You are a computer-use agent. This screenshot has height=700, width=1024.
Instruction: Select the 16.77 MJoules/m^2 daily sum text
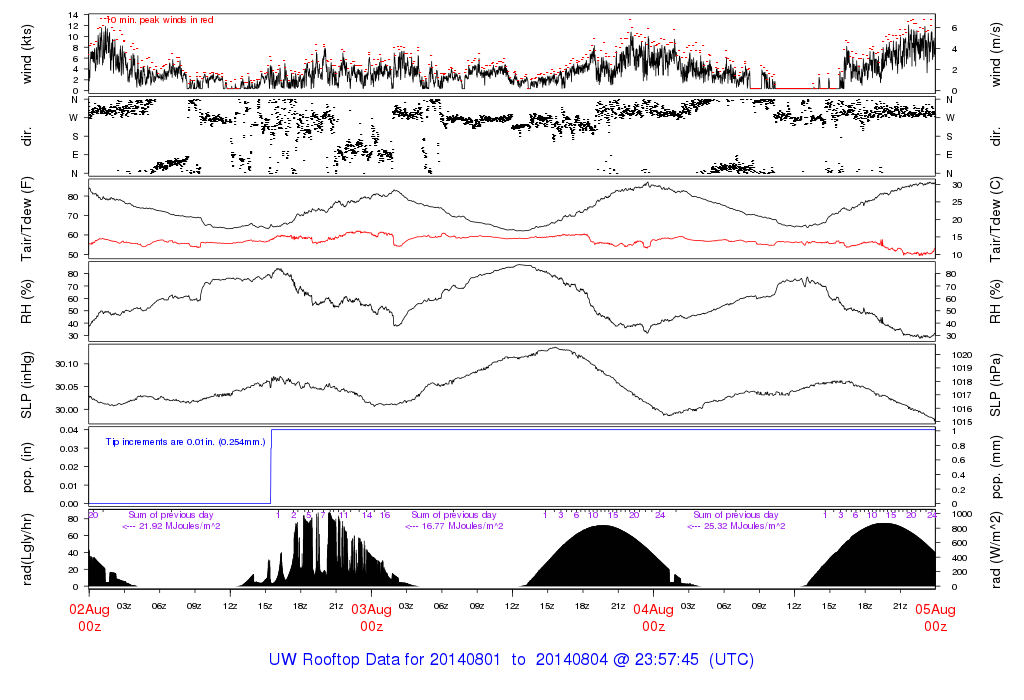[x=454, y=525]
